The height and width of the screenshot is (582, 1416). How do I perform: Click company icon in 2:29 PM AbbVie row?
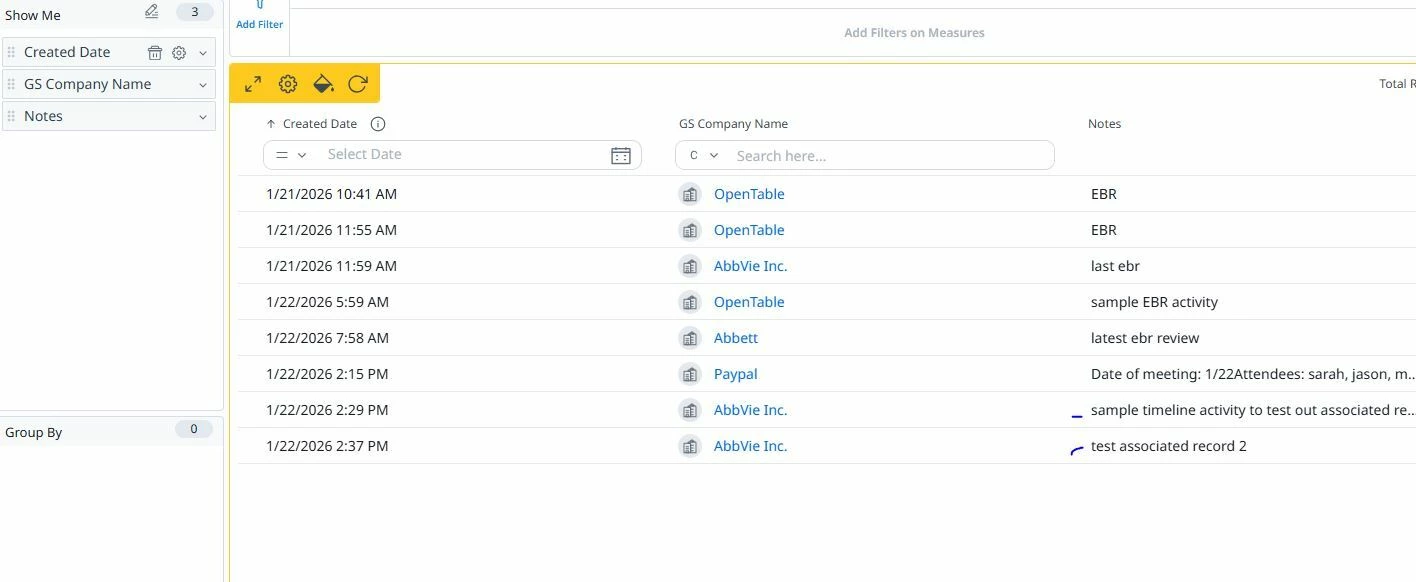(689, 410)
